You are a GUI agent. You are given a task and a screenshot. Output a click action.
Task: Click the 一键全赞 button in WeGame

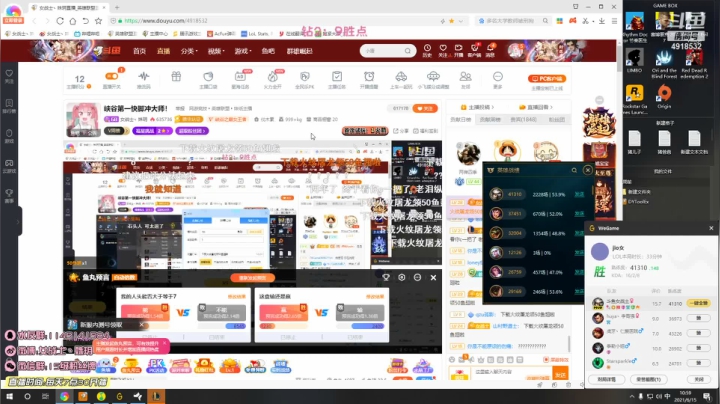(x=698, y=303)
